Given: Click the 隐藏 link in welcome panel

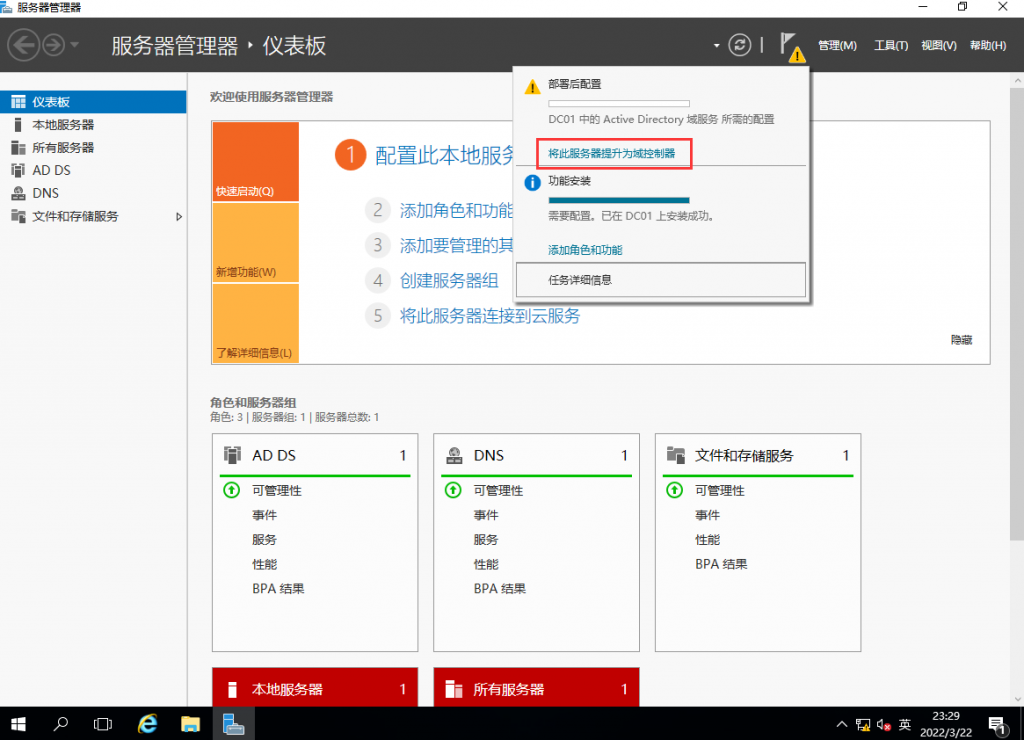Looking at the screenshot, I should (x=961, y=340).
